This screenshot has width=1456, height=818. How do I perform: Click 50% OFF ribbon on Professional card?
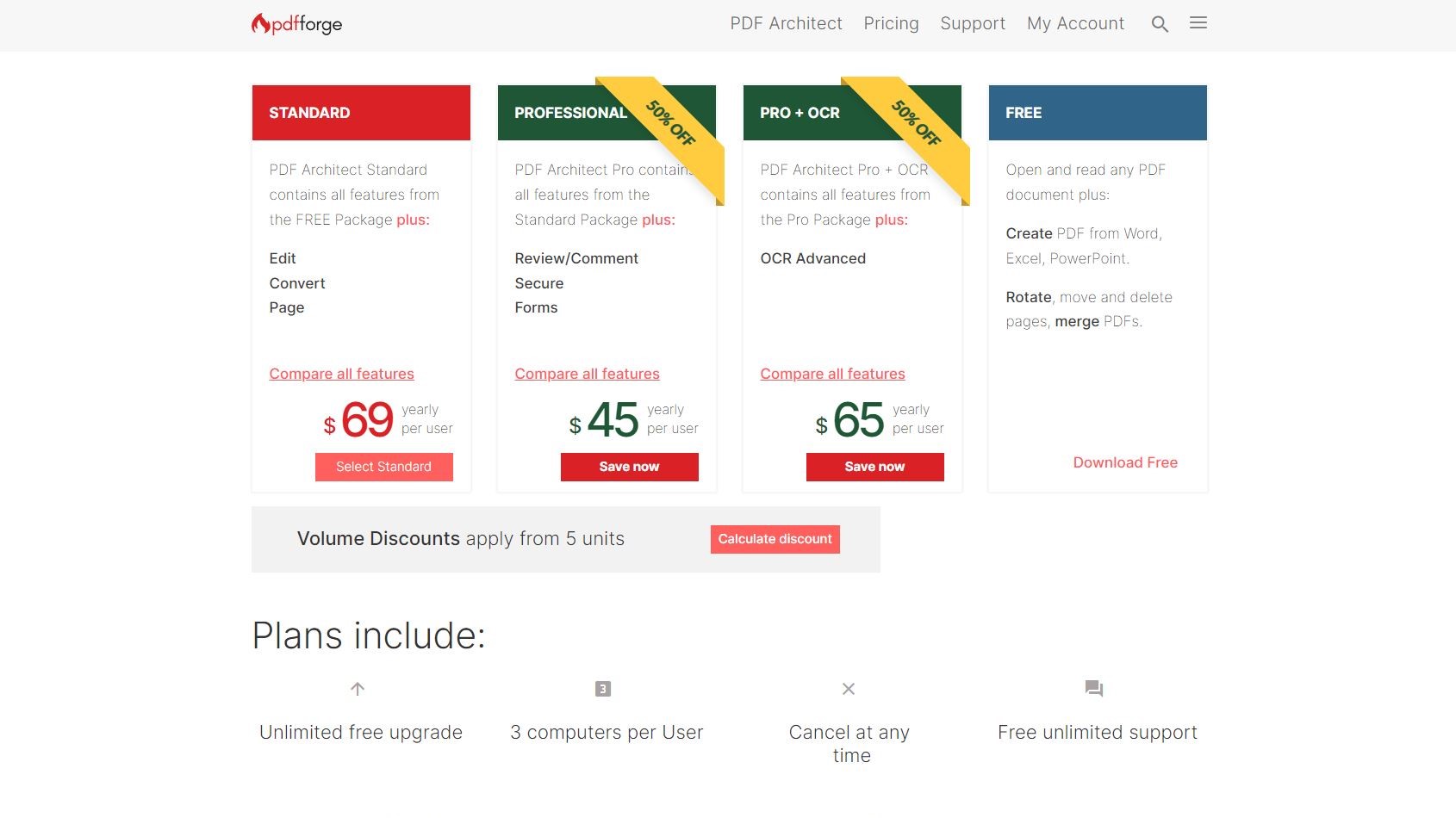click(670, 123)
